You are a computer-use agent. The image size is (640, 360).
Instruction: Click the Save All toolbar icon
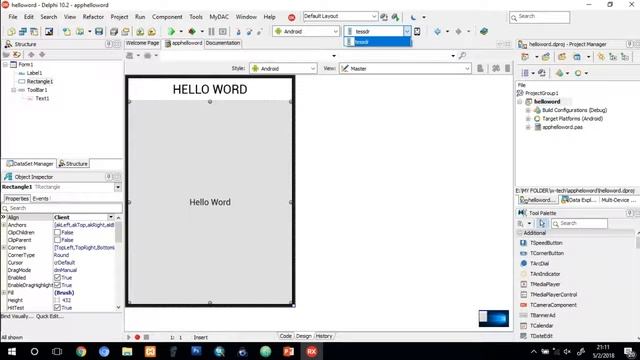114,31
